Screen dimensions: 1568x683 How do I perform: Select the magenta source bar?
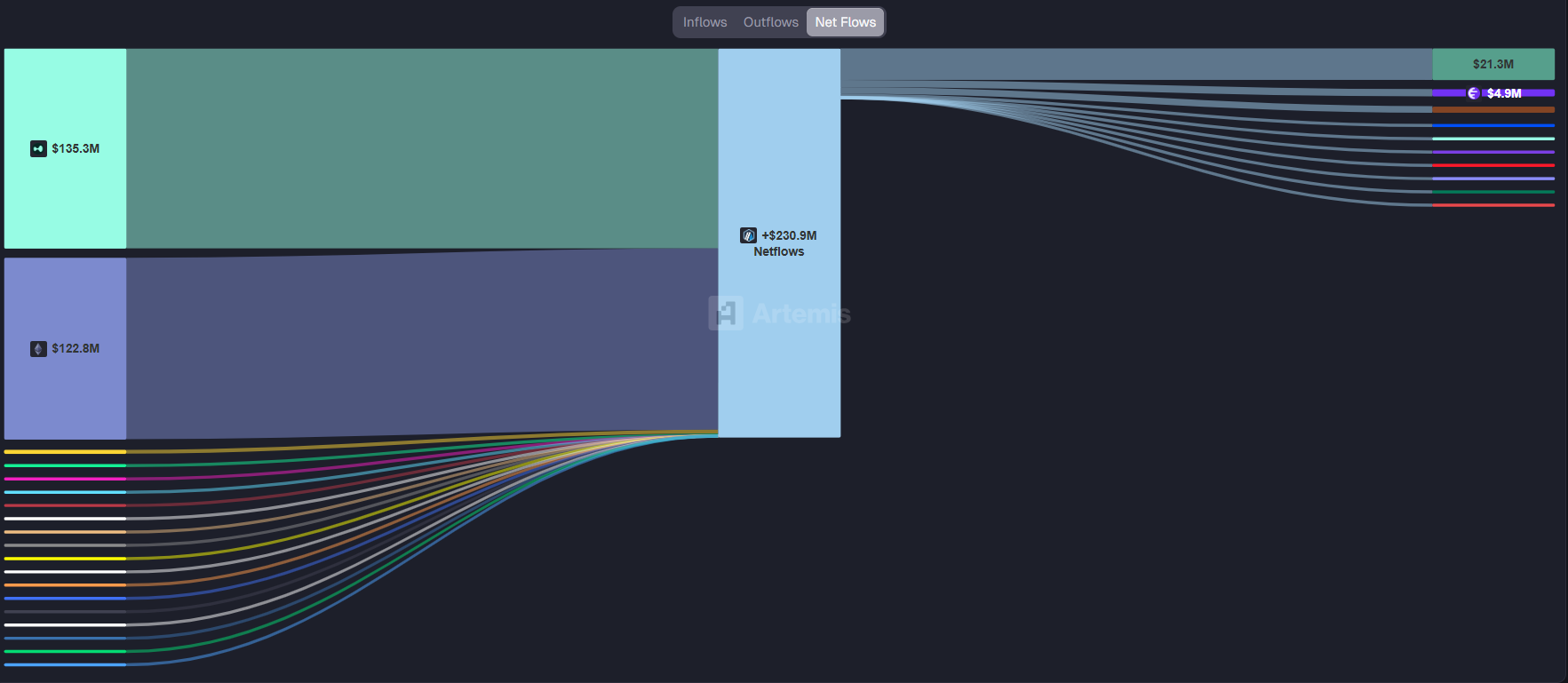pyautogui.click(x=65, y=479)
